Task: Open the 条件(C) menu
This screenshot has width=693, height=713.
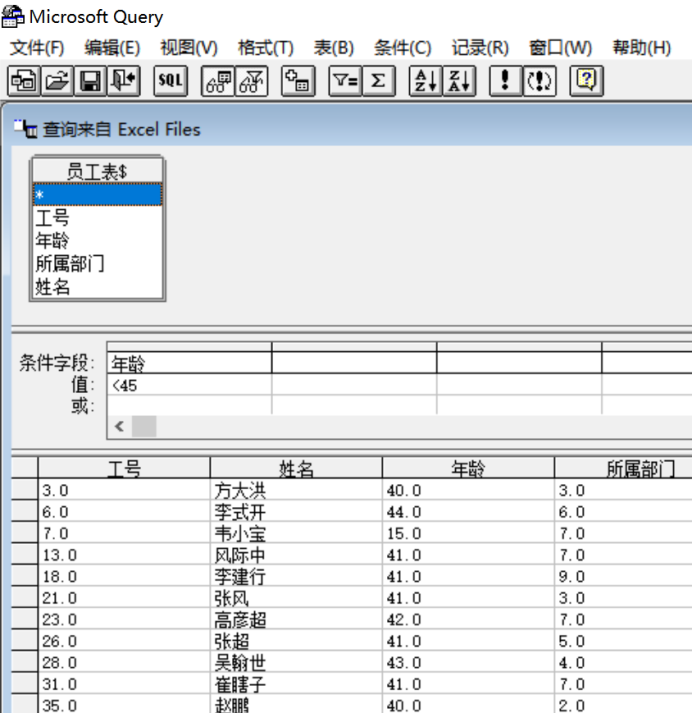Action: pos(402,48)
